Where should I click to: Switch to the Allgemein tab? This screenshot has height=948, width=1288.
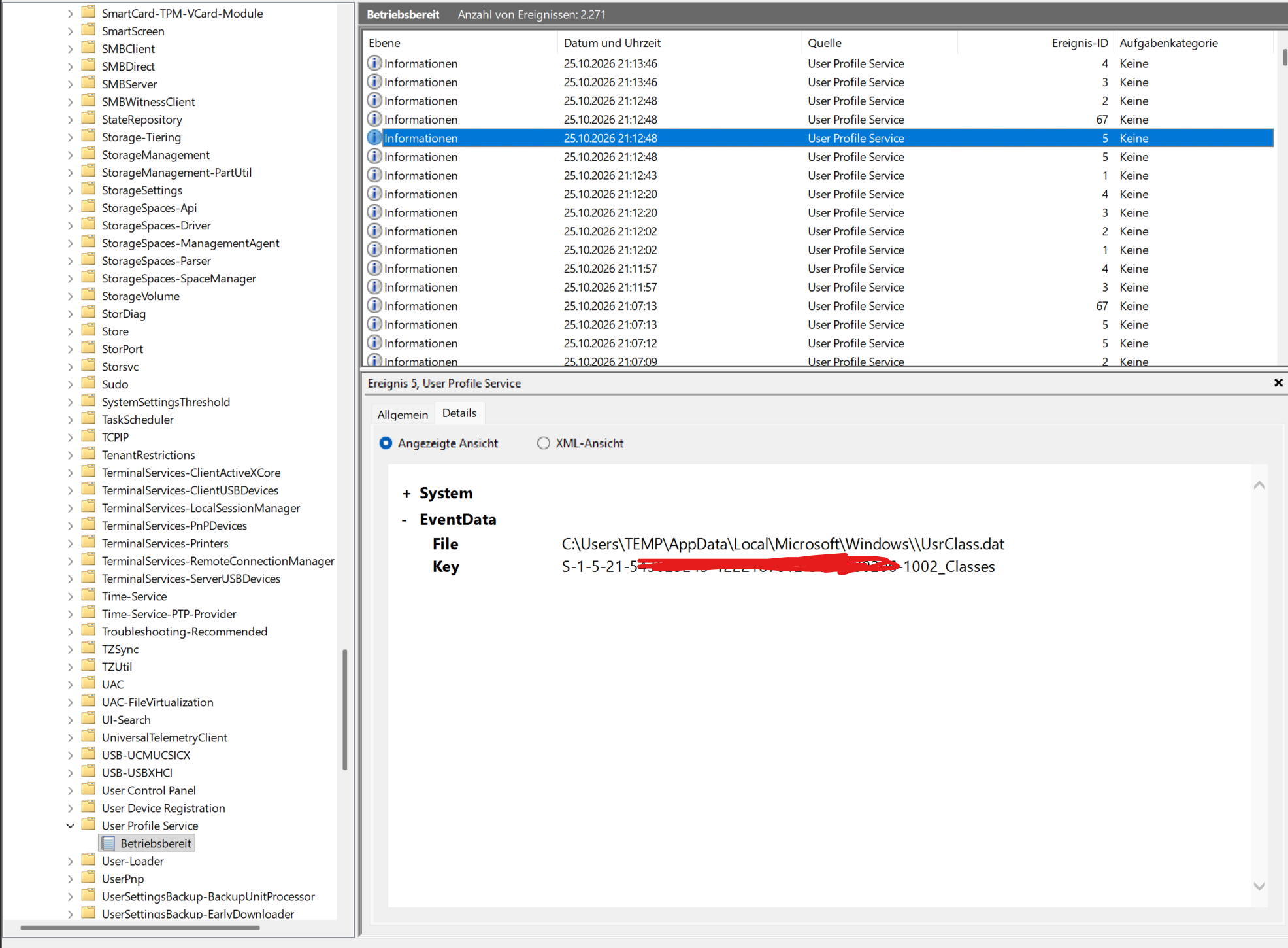[x=403, y=415]
